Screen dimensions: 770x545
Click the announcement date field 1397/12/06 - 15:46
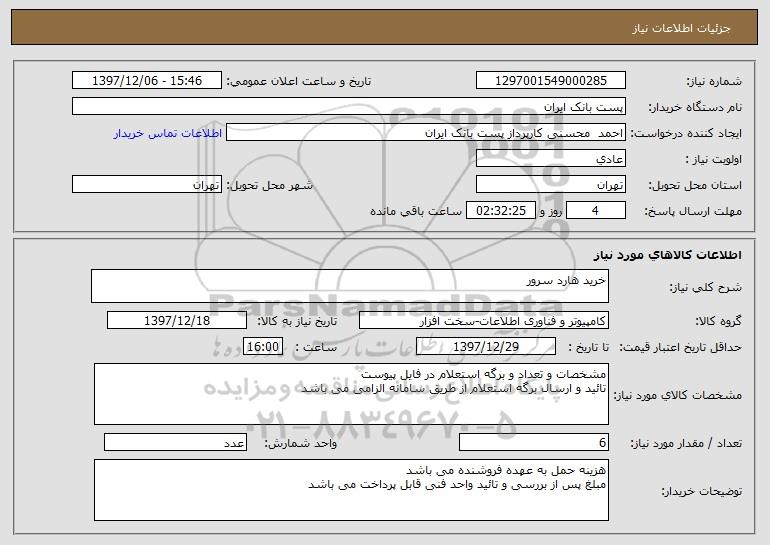coord(147,80)
